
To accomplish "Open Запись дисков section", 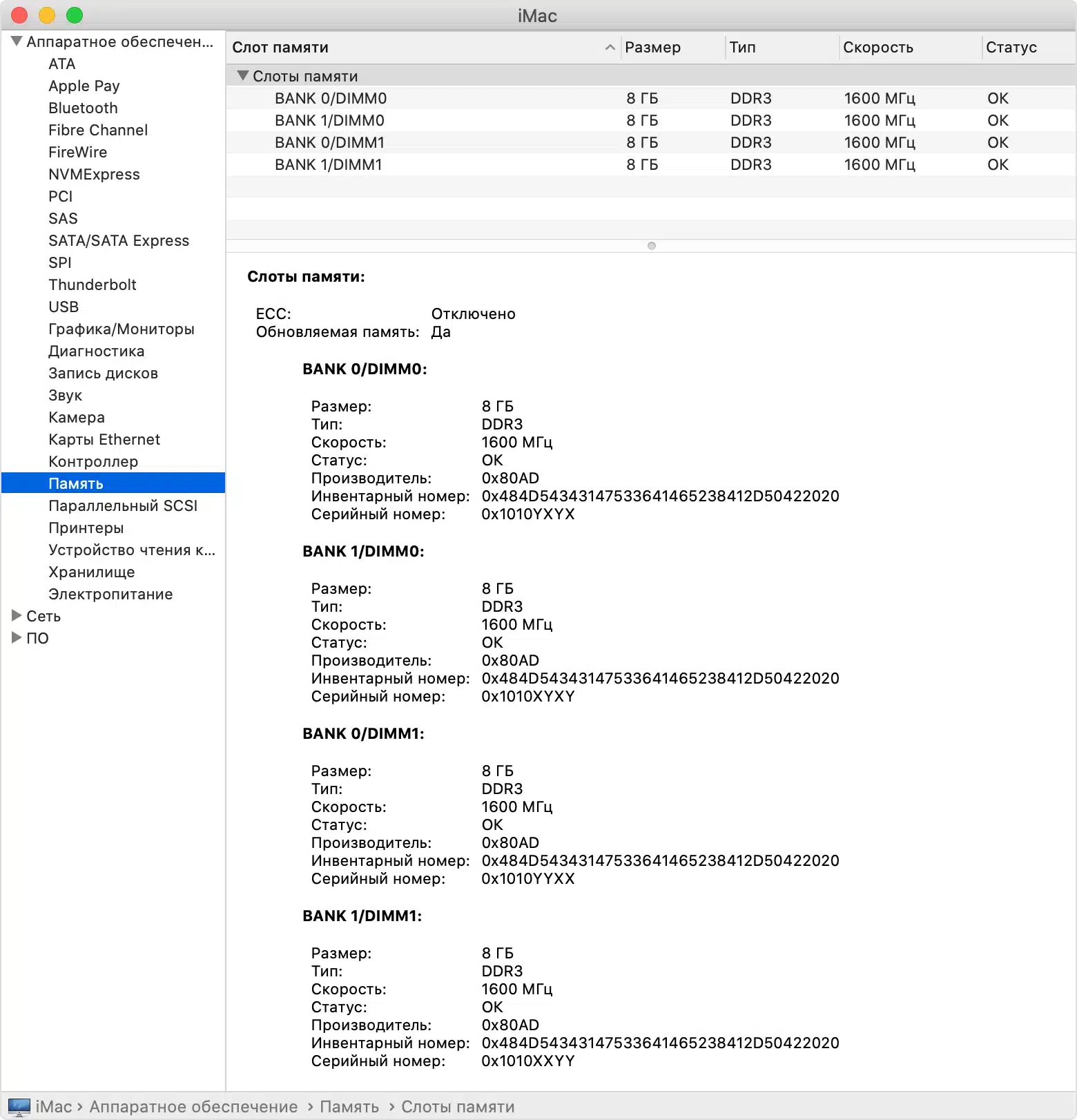I will [x=103, y=373].
